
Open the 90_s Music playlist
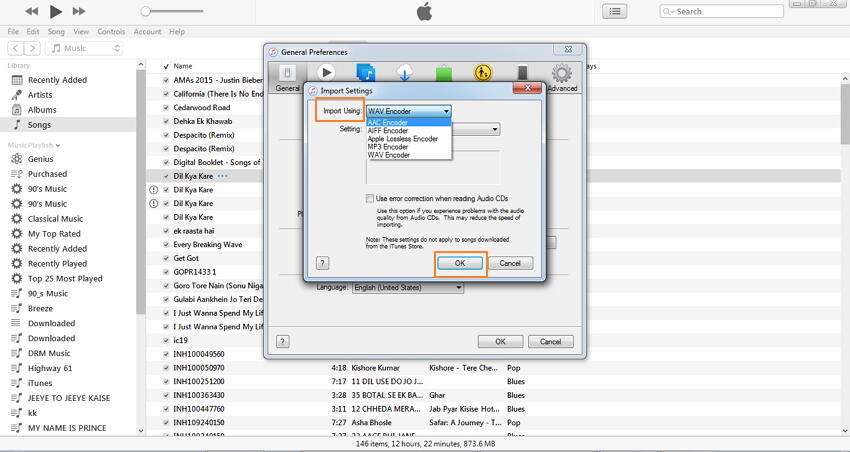(x=48, y=294)
